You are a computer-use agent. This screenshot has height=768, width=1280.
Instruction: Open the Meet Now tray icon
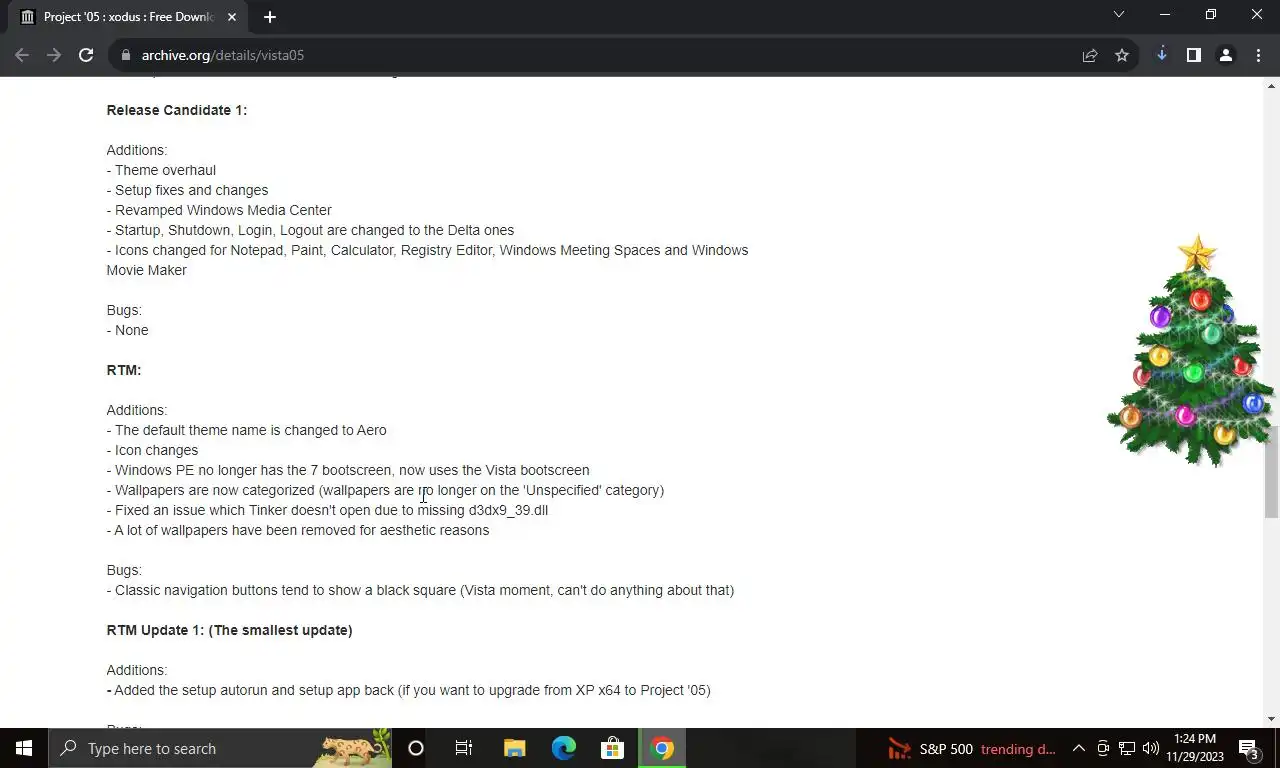point(1103,748)
